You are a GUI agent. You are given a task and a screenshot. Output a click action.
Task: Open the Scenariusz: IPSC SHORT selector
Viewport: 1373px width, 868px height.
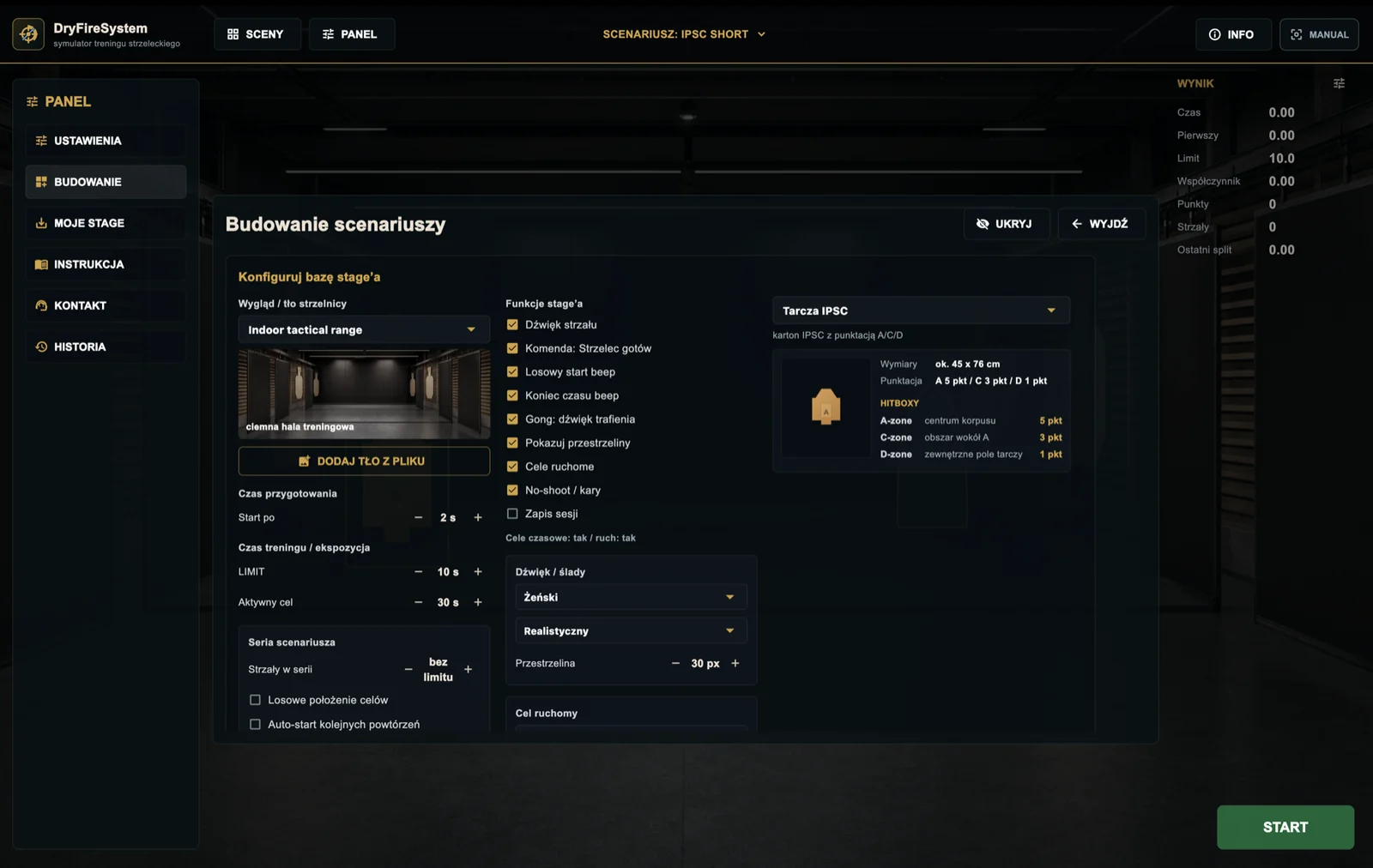point(684,34)
